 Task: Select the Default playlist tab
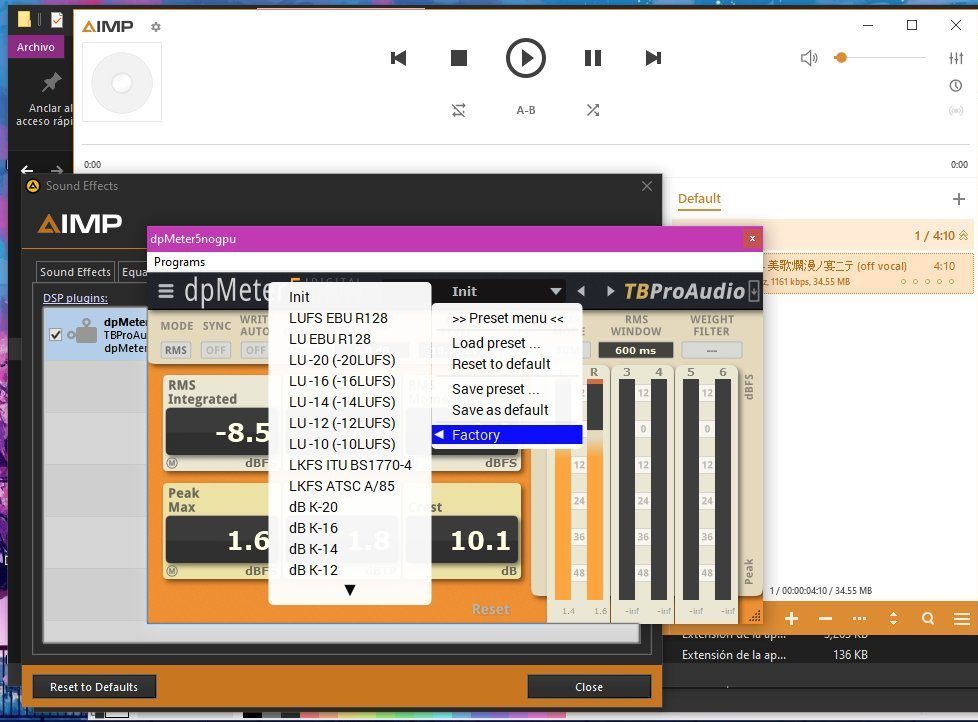699,199
